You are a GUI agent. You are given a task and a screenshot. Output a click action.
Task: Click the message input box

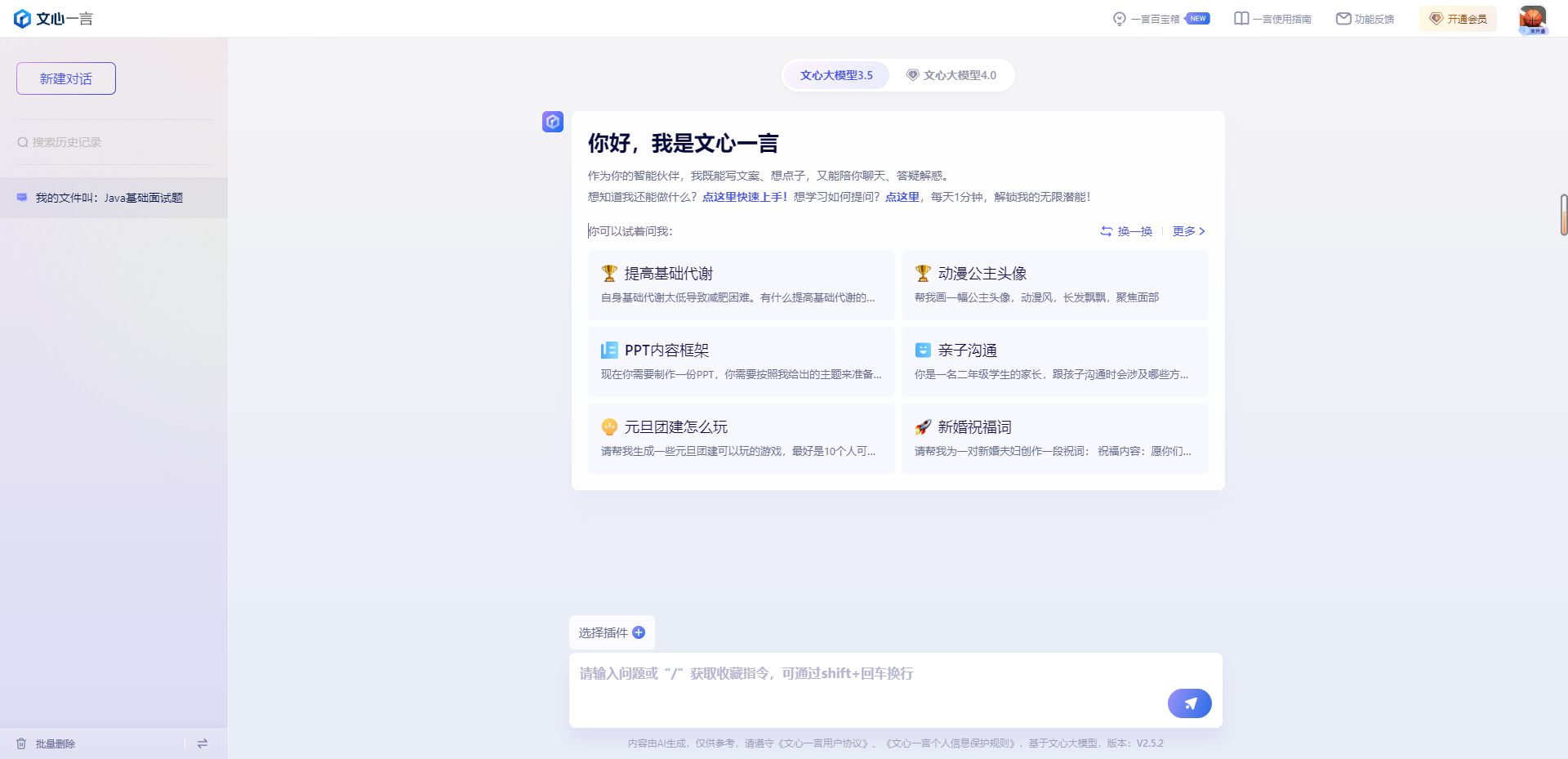click(896, 690)
